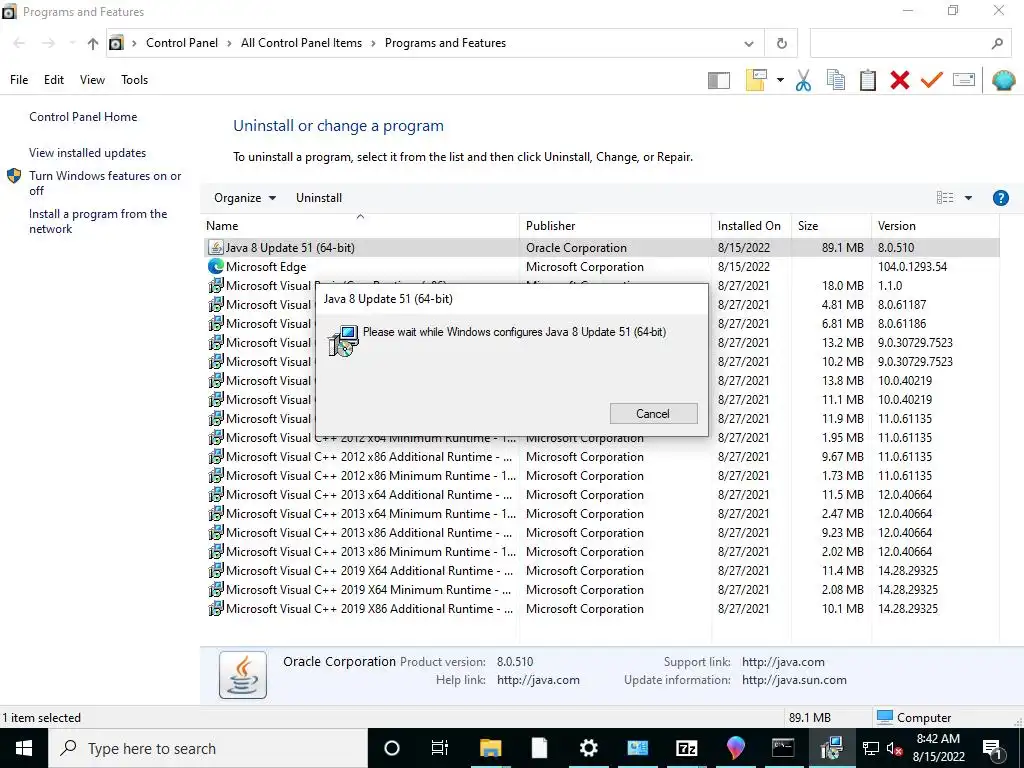Click the search magnifier icon
Image resolution: width=1024 pixels, height=768 pixels.
tap(997, 43)
